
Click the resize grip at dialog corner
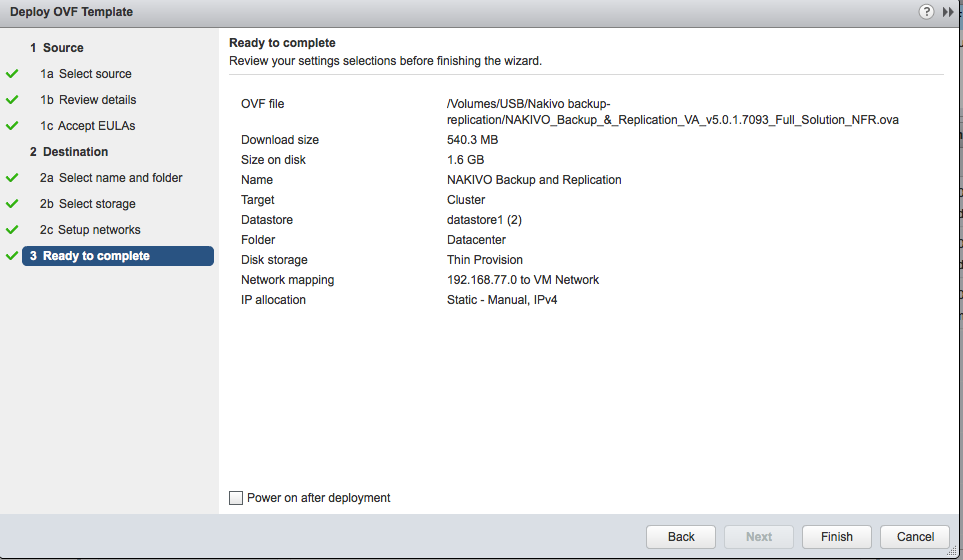952,551
